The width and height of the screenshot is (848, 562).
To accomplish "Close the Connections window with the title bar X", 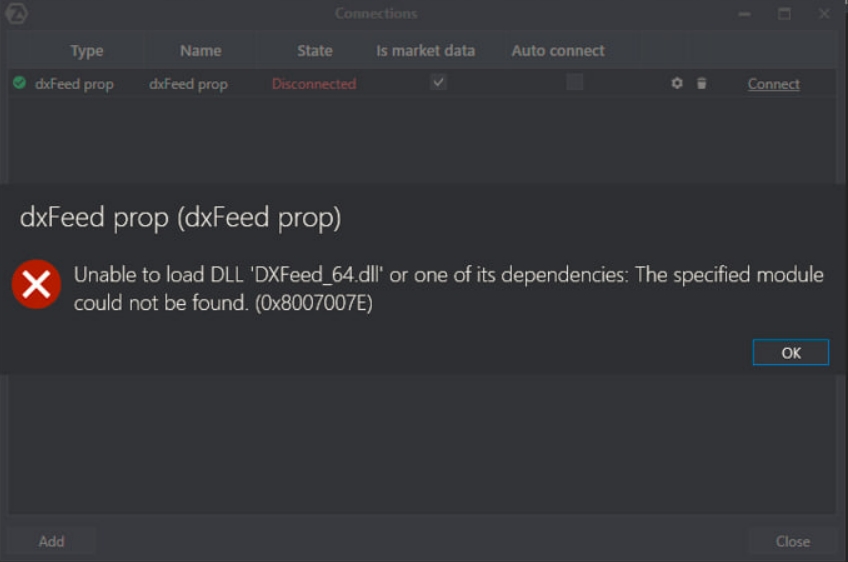I will (x=824, y=14).
